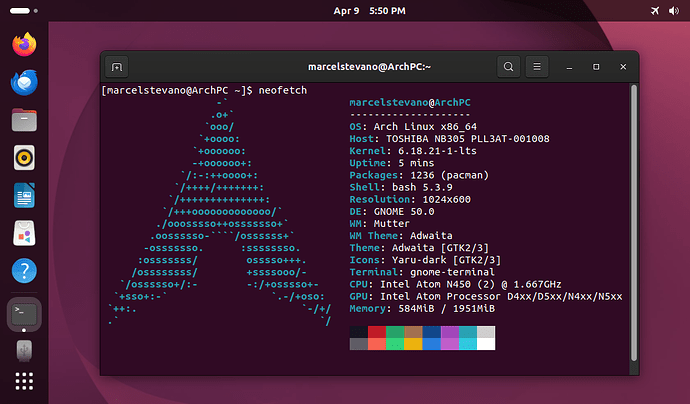Open the USB drive icon in dock
Viewport: 690px width, 404px height.
(x=24, y=351)
